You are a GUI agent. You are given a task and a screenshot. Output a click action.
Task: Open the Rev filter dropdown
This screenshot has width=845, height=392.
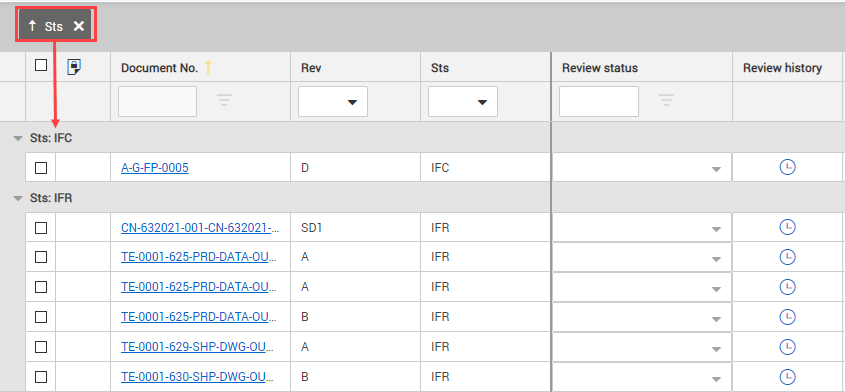333,101
